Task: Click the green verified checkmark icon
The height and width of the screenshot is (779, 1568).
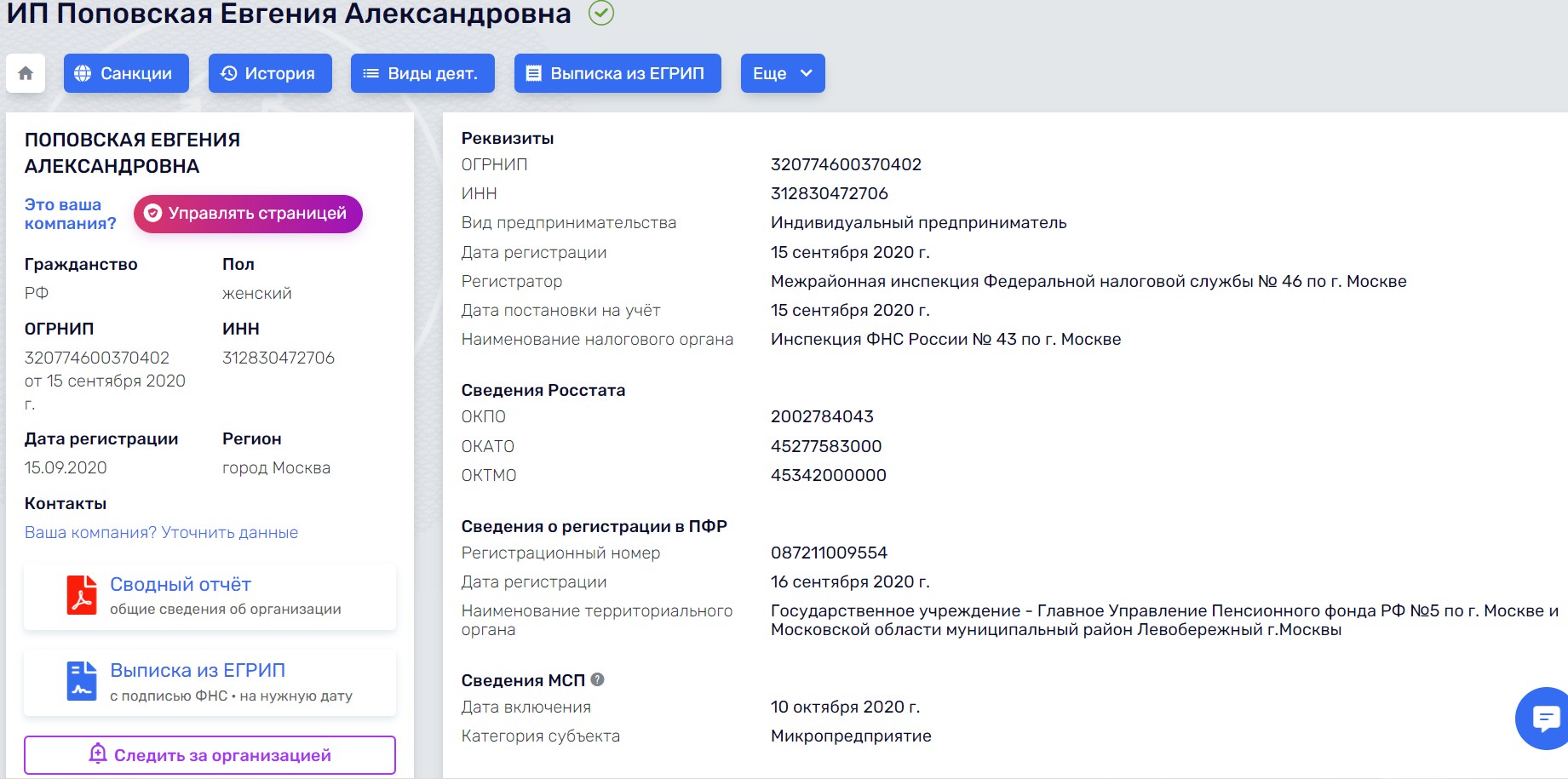Action: (x=601, y=13)
